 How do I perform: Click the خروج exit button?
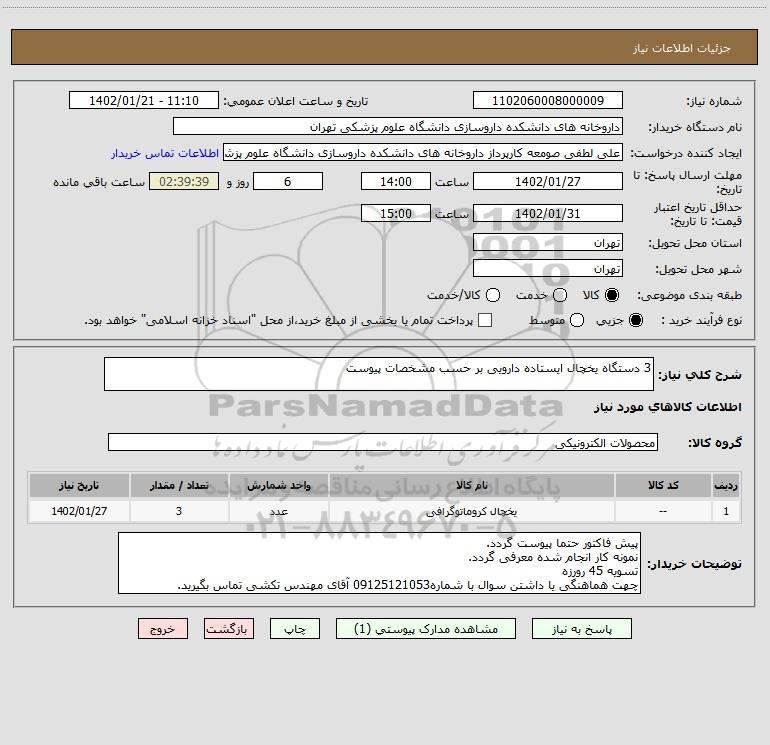click(163, 629)
